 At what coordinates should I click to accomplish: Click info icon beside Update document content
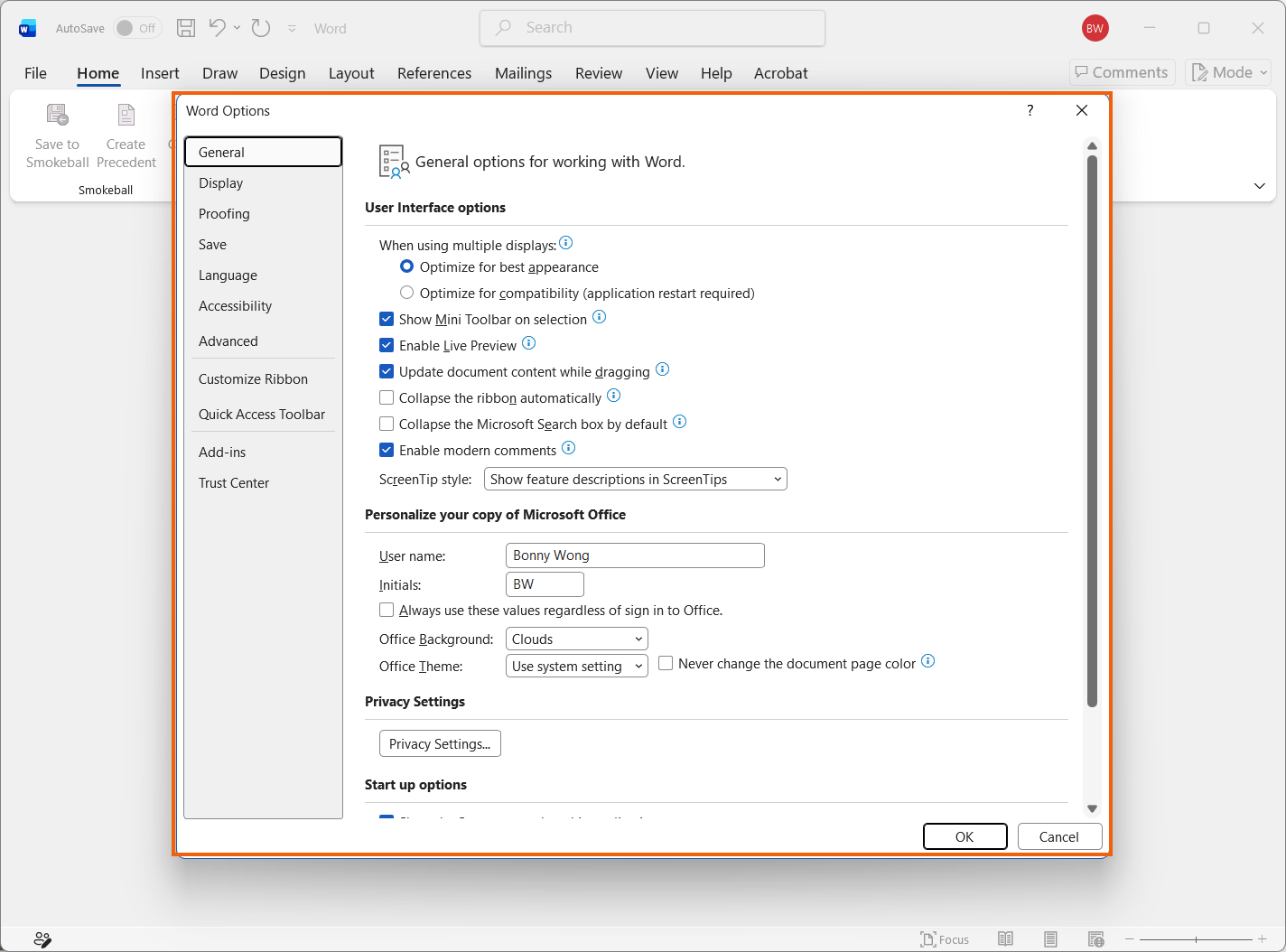[x=663, y=369]
